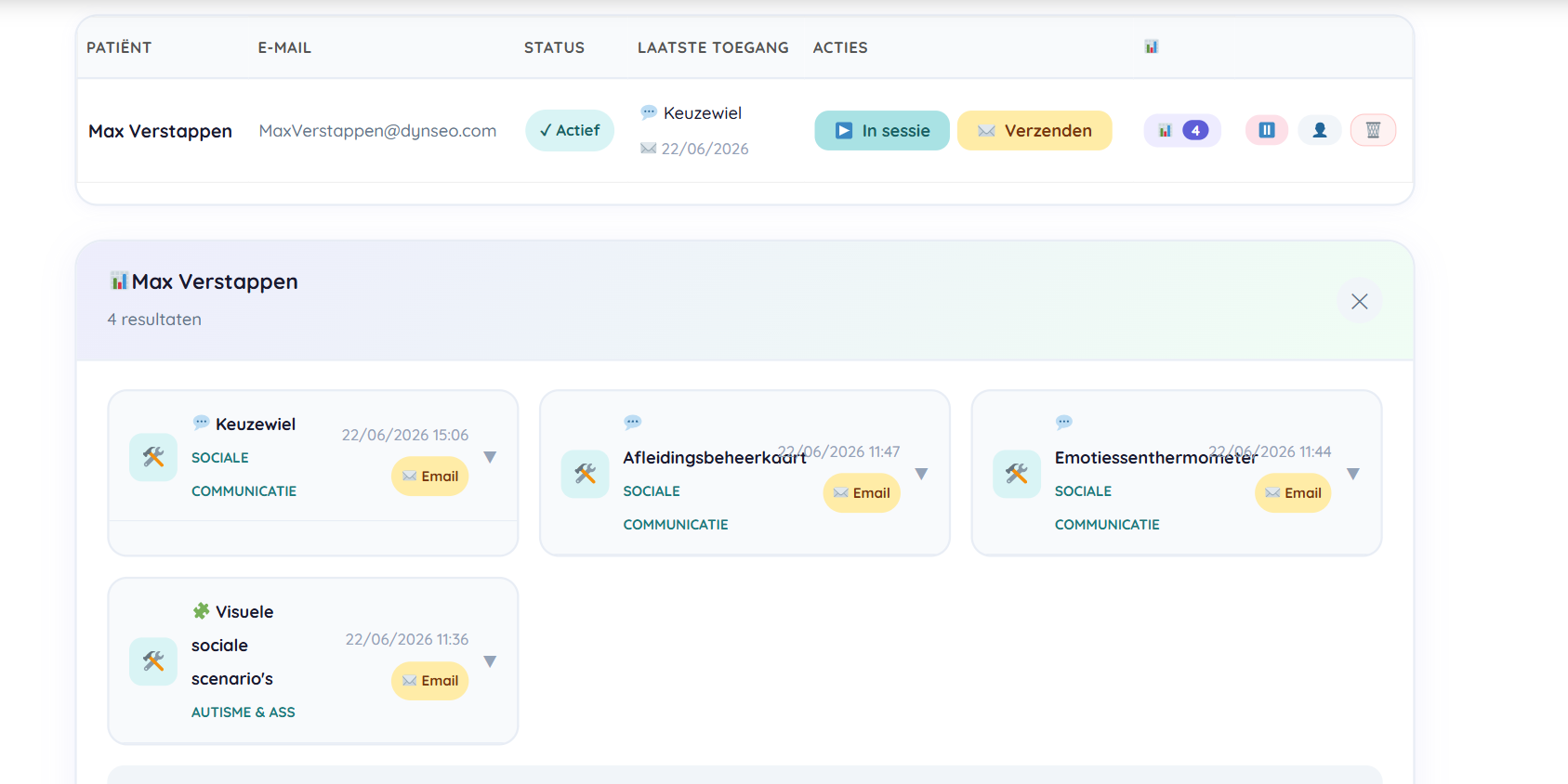Click the chart icon in table header
1568x784 pixels.
[1151, 46]
